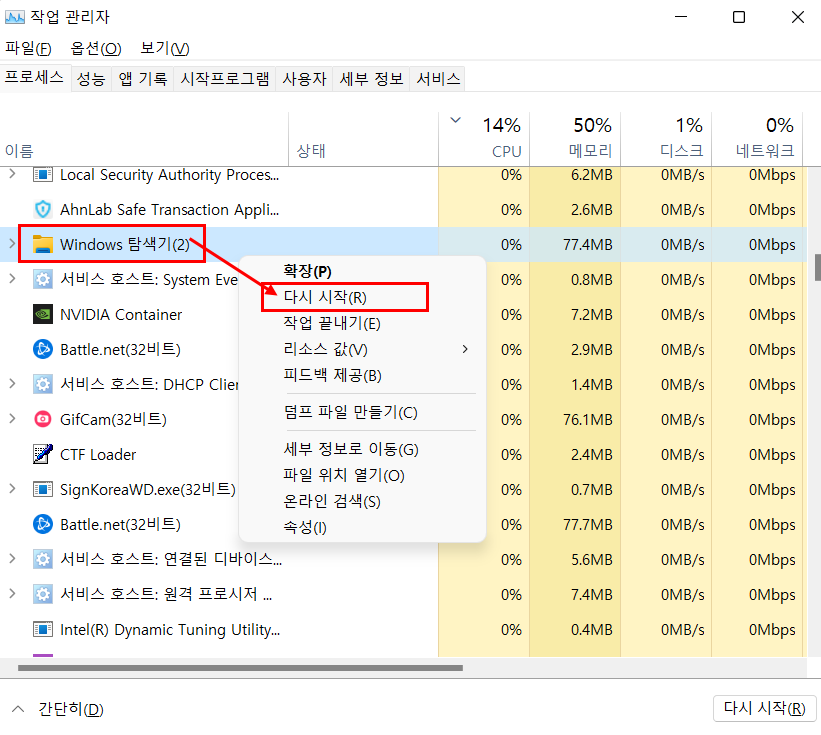Select the 프로세스 tab
The width and height of the screenshot is (821, 735).
[34, 77]
